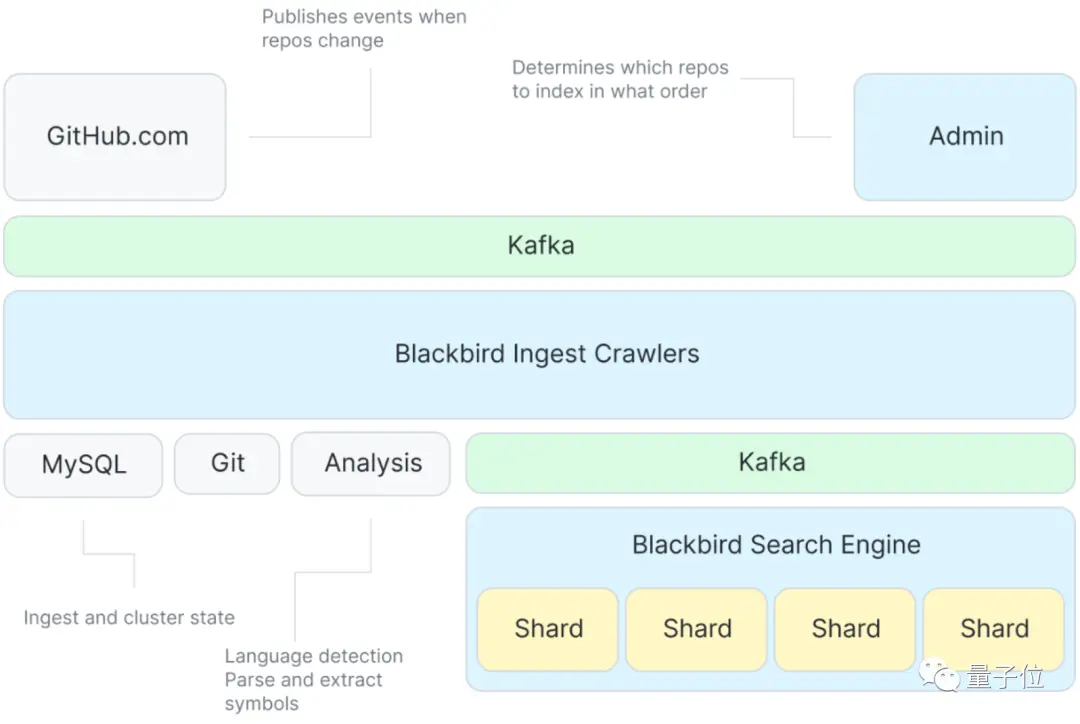
Task: Click the 'Ingest and cluster state' label
Action: coord(129,617)
